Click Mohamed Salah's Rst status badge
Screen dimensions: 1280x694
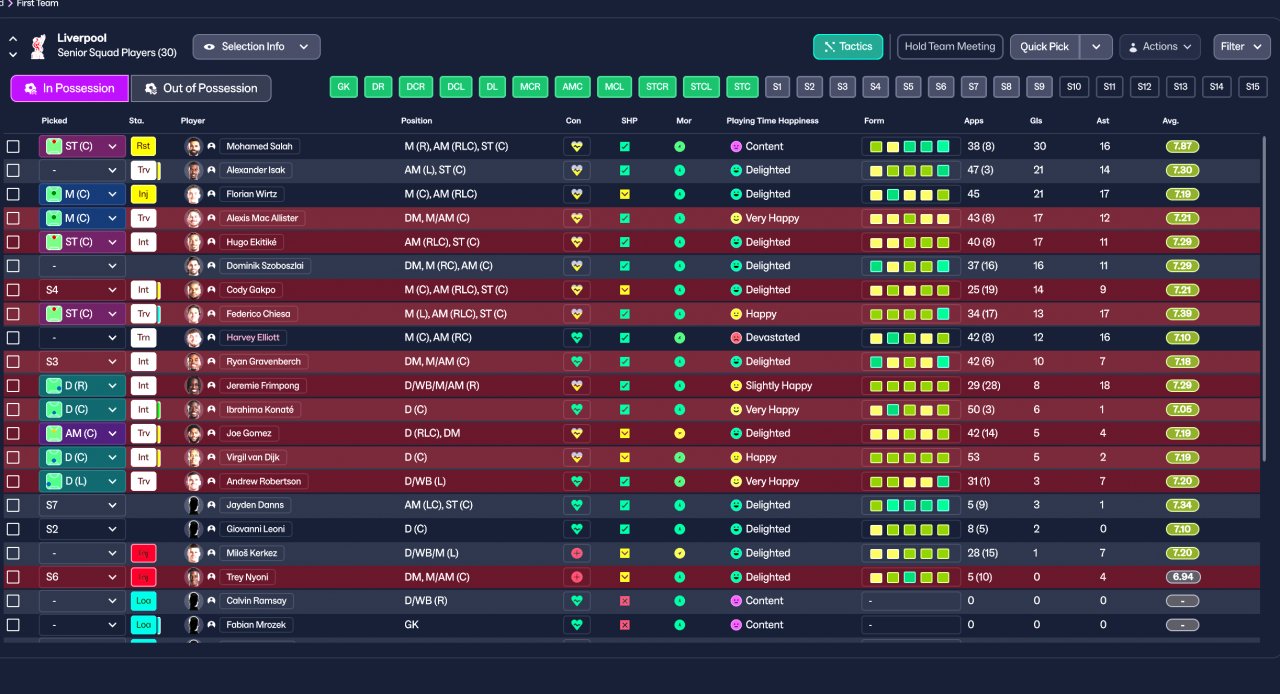click(x=143, y=146)
